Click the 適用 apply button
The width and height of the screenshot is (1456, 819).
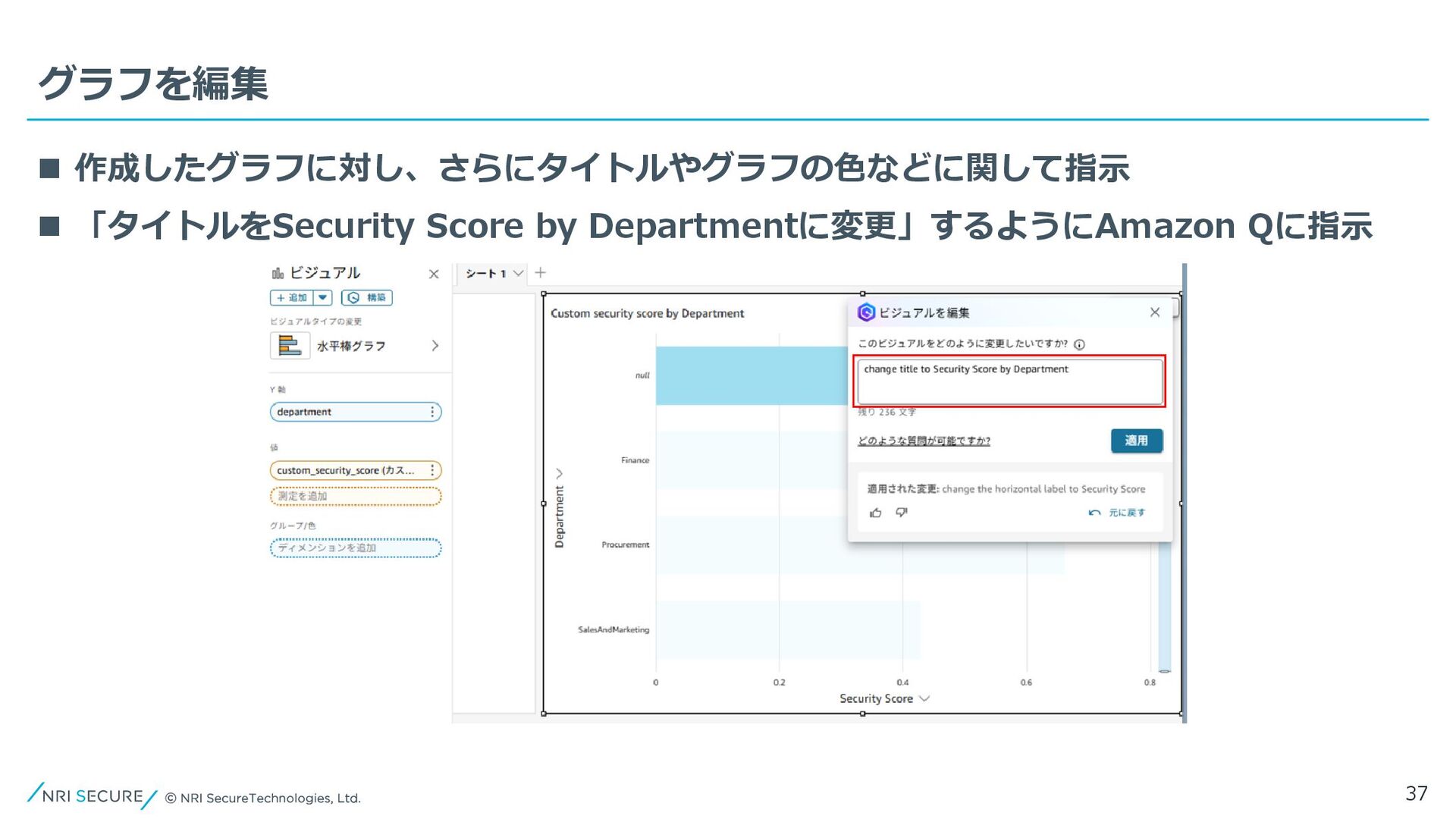tap(1137, 441)
